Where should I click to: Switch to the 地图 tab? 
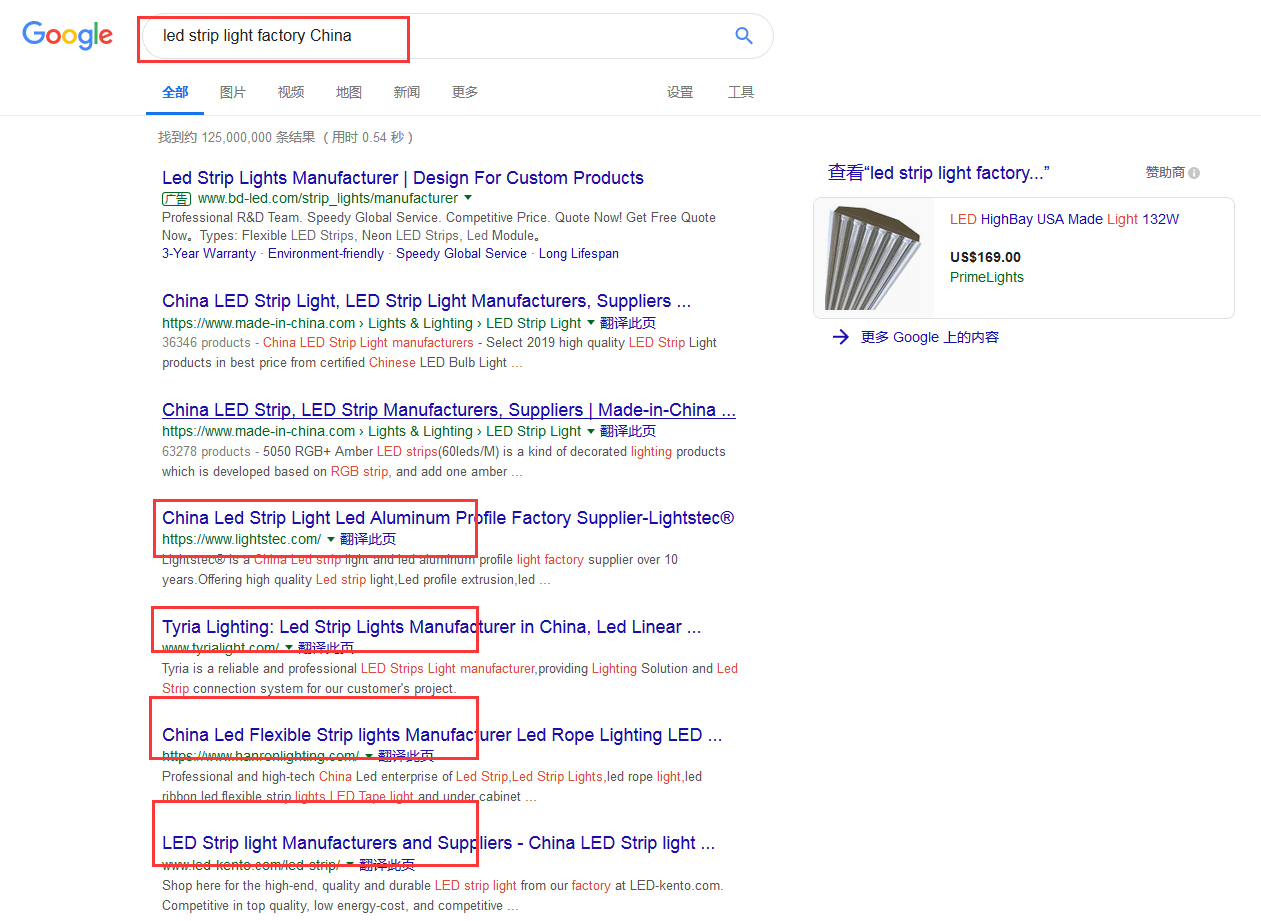pos(349,92)
